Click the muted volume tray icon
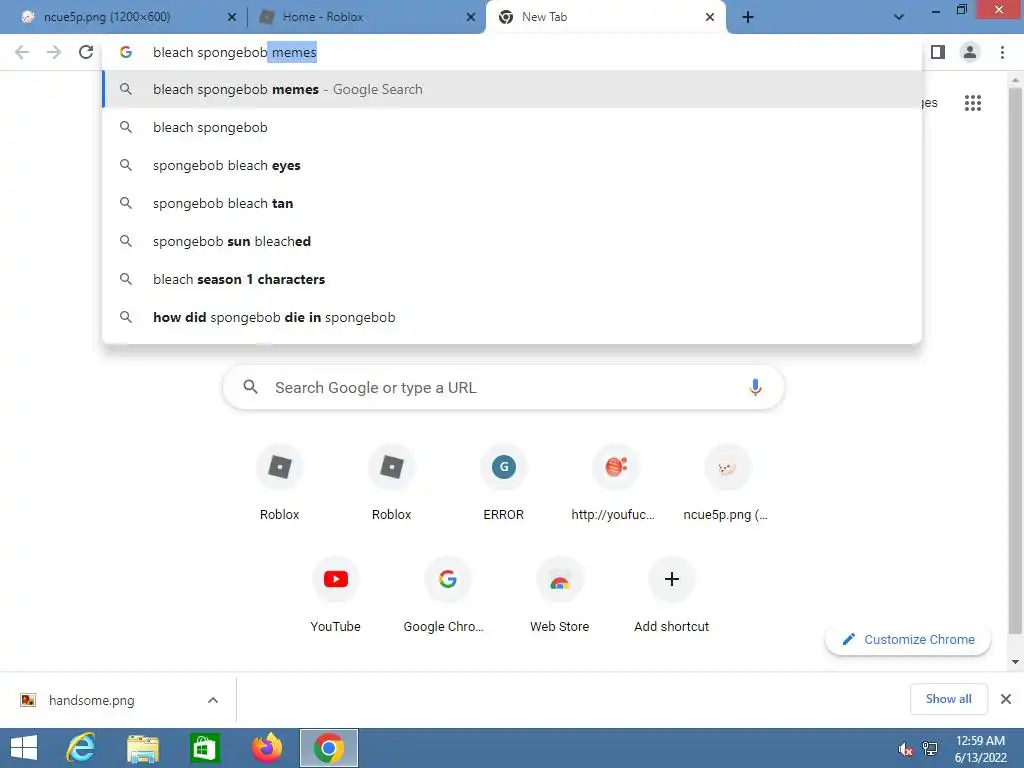 click(905, 749)
